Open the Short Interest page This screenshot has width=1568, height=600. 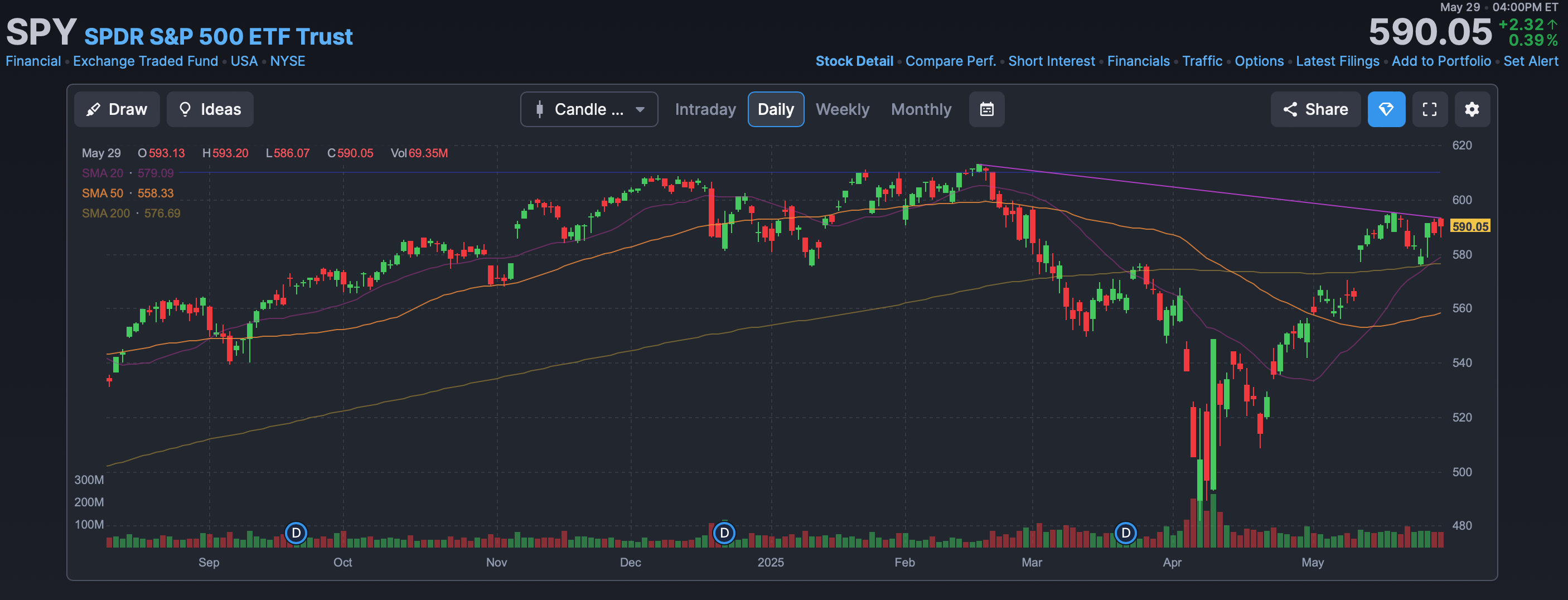(x=1051, y=61)
